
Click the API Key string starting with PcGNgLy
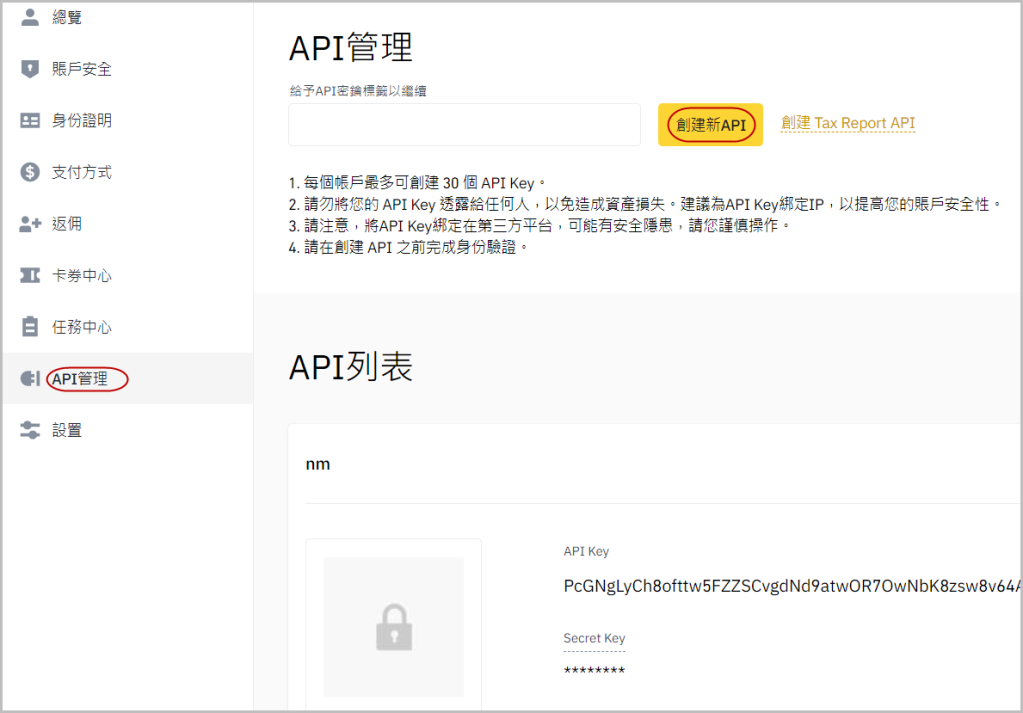tap(792, 587)
